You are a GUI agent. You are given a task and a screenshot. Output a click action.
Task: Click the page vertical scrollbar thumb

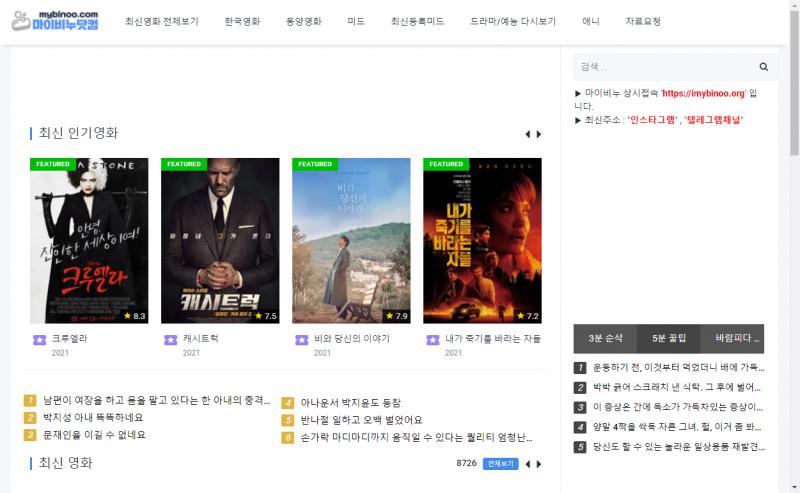(x=794, y=82)
